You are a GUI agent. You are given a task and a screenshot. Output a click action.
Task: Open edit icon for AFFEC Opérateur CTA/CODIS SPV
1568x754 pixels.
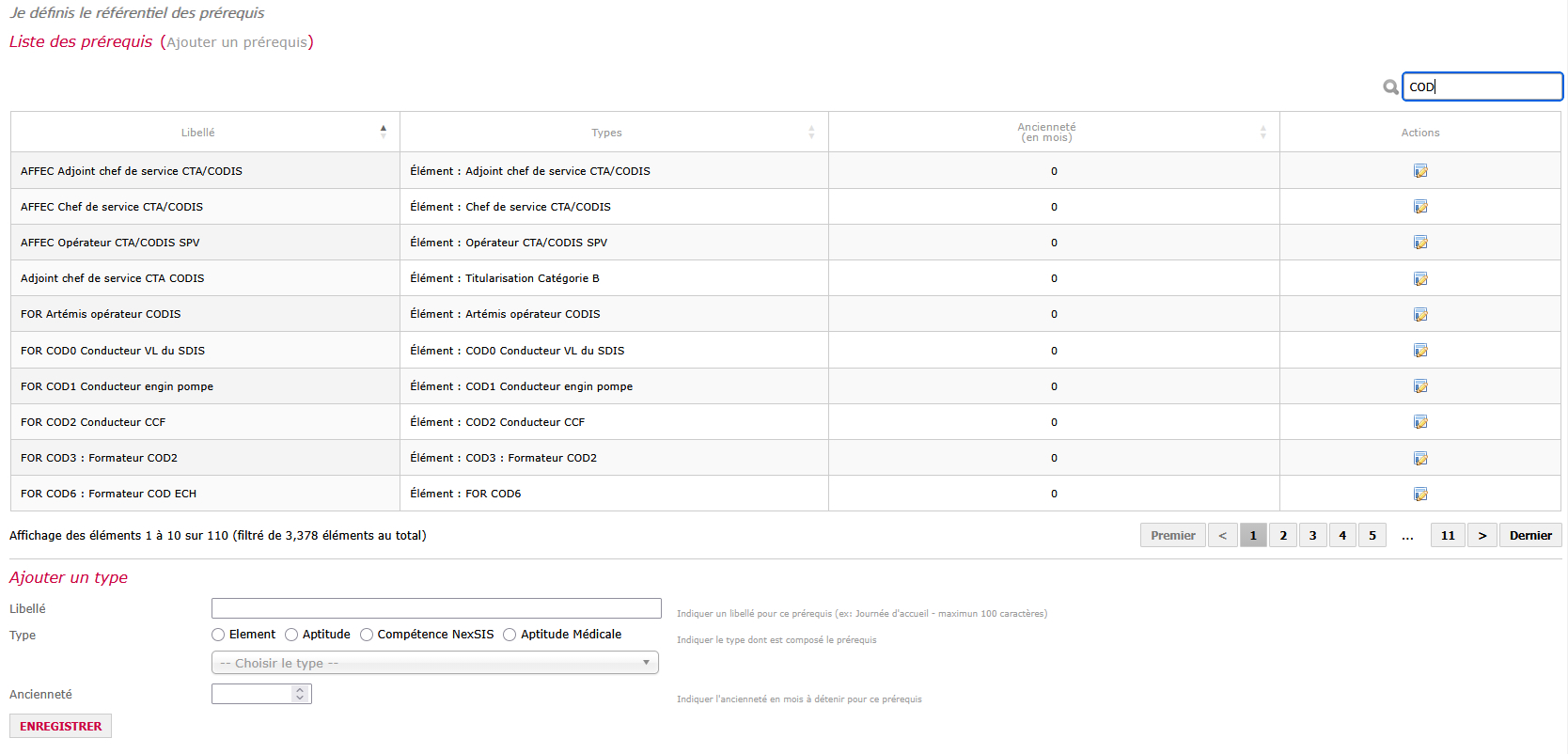pyautogui.click(x=1420, y=243)
